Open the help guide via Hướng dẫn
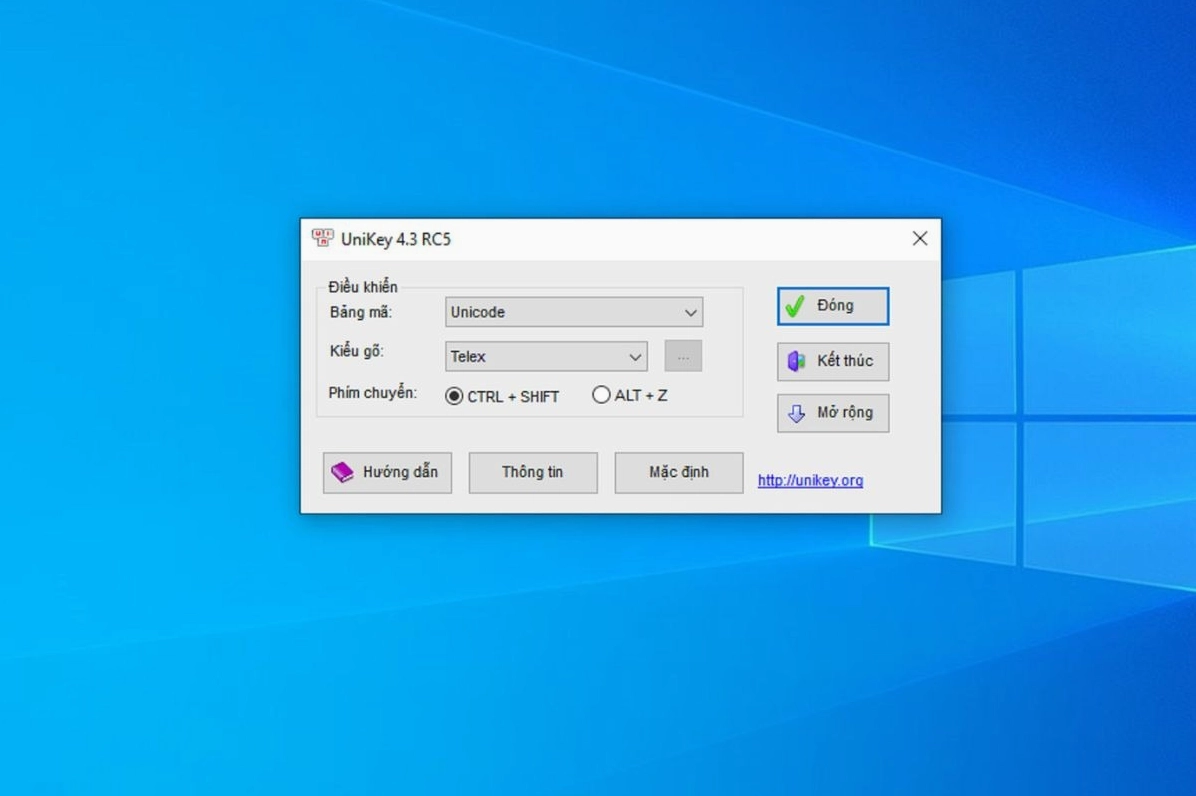This screenshot has width=1196, height=796. (387, 472)
